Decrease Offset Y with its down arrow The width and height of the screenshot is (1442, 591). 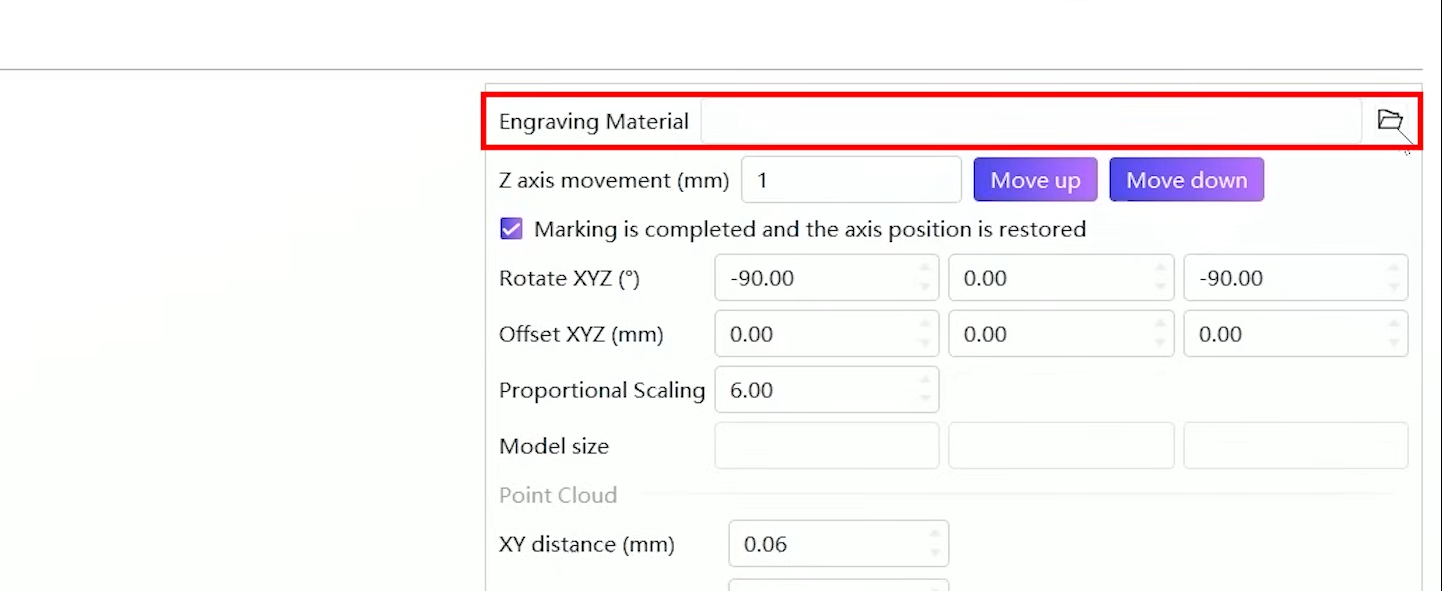pyautogui.click(x=1160, y=344)
